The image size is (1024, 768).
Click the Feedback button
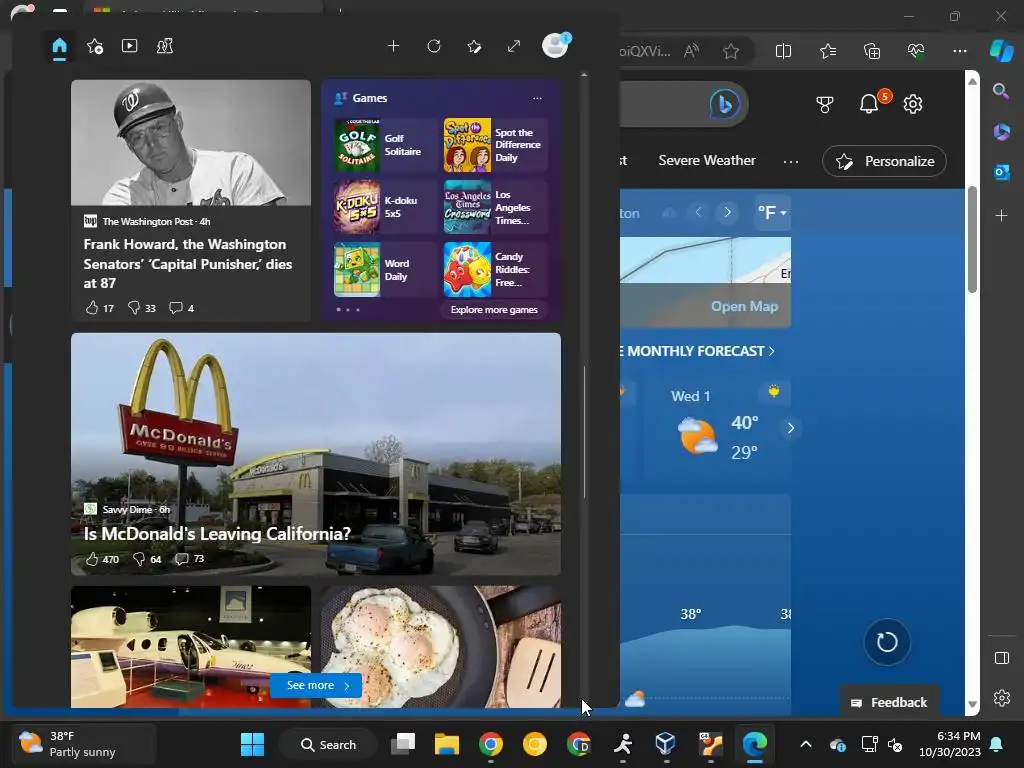pos(889,702)
